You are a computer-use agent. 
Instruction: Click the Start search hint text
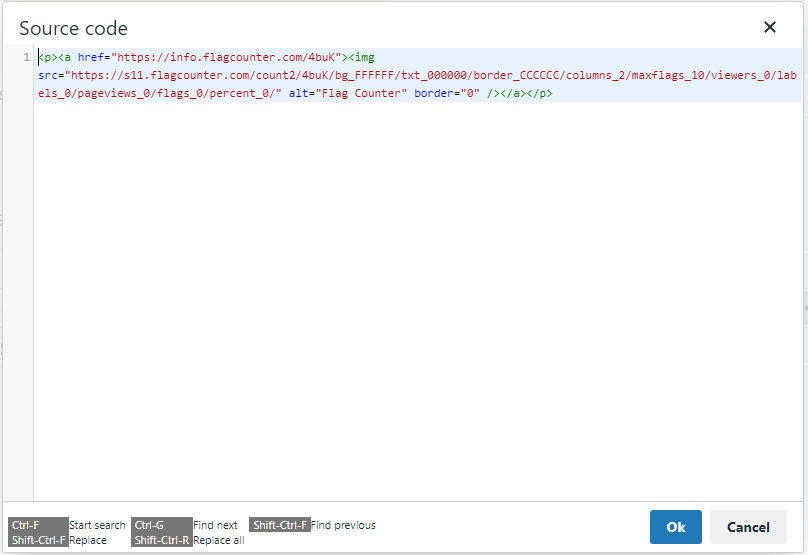(x=97, y=525)
